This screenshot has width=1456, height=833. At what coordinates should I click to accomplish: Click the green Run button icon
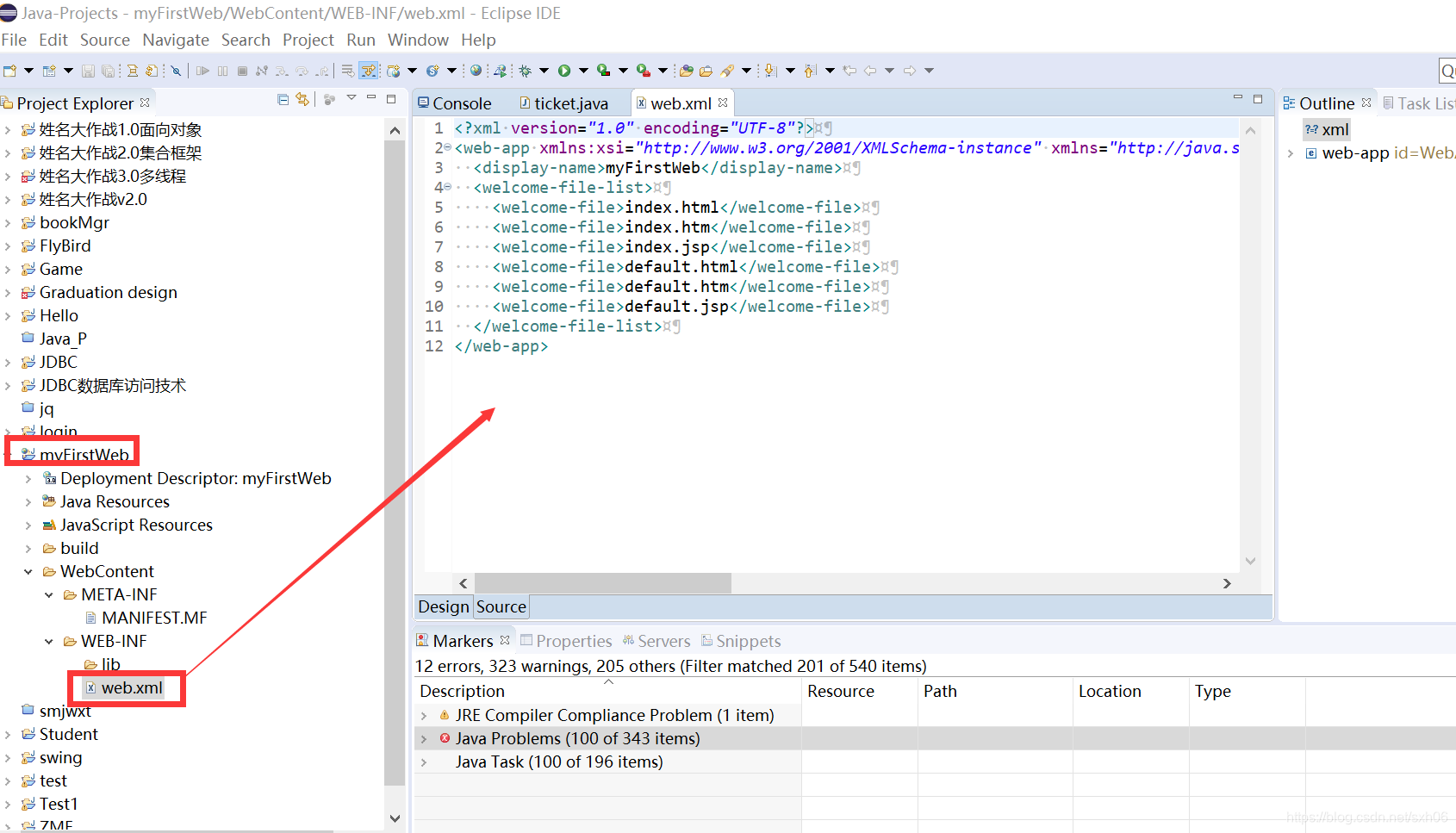[564, 71]
